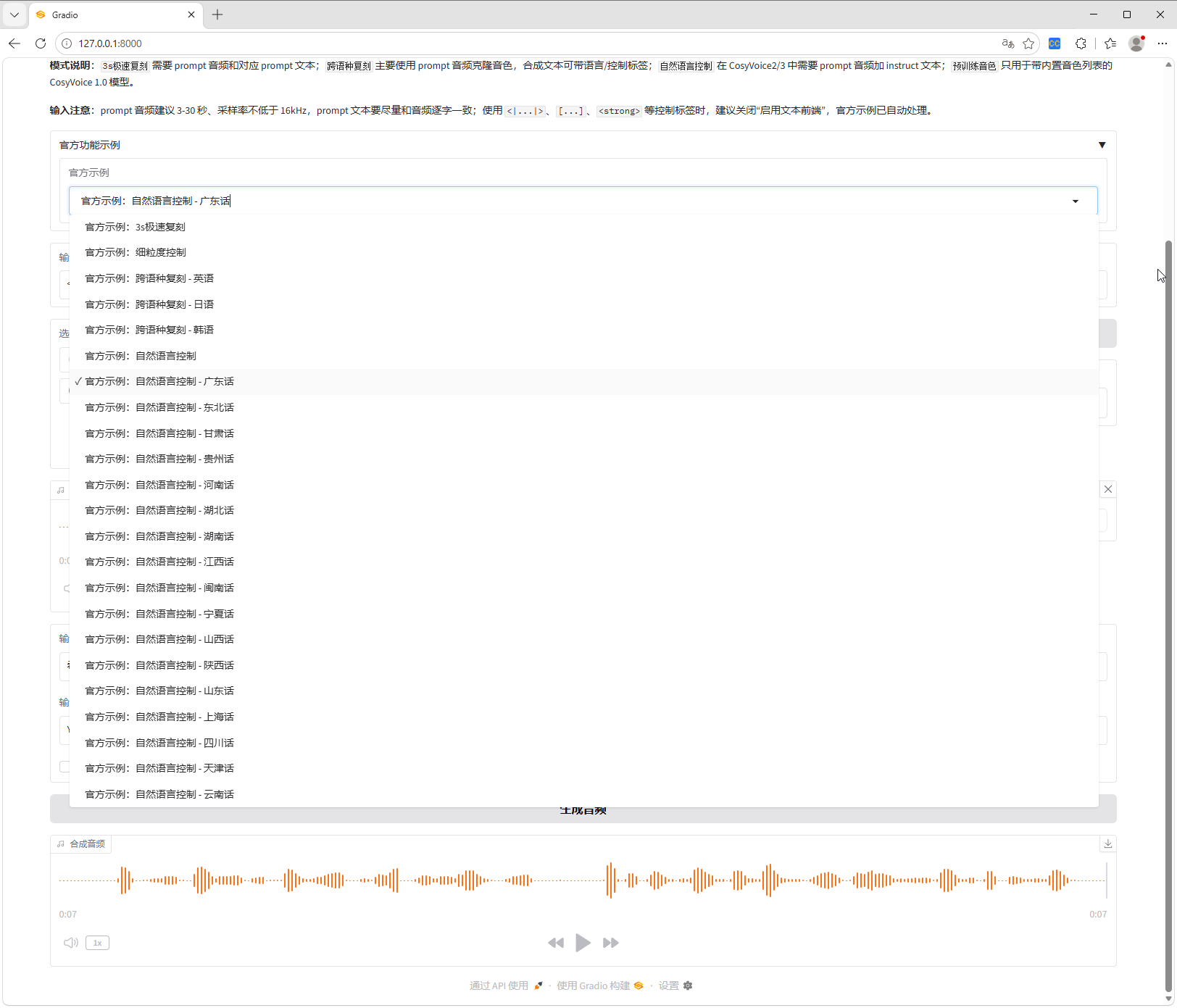This screenshot has height=1008, width=1177.
Task: Open 使用 Gradio 构建 link
Action: (600, 986)
